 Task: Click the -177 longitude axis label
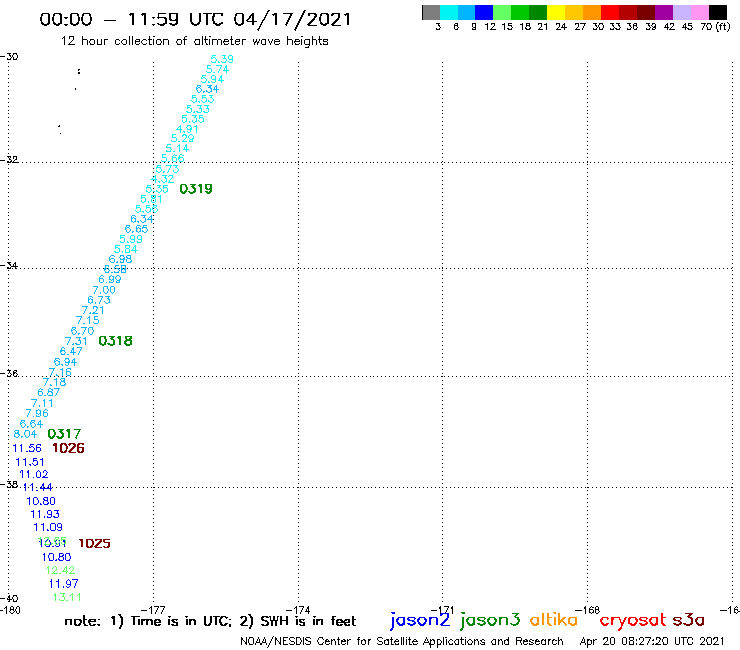[x=153, y=610]
